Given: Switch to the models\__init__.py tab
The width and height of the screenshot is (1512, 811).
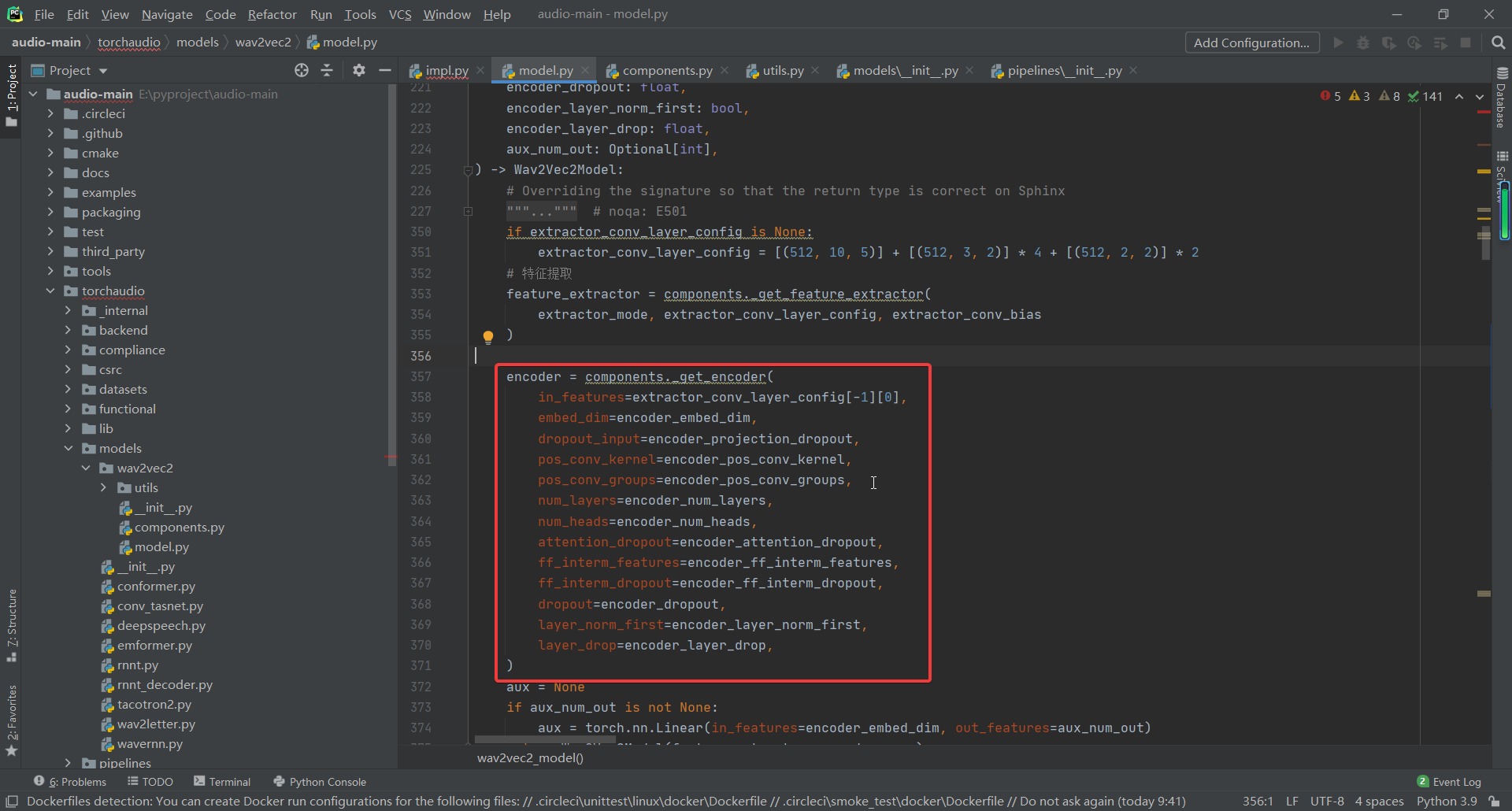Looking at the screenshot, I should [x=906, y=70].
